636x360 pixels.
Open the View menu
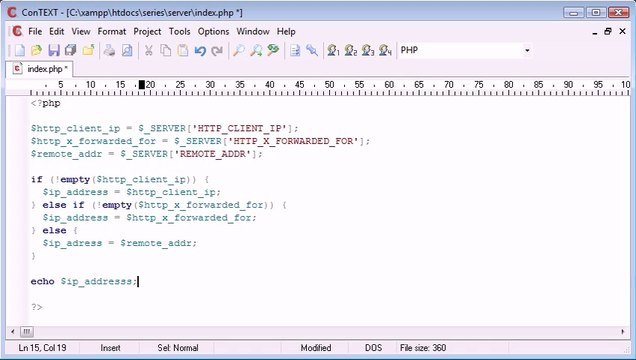pos(81,31)
